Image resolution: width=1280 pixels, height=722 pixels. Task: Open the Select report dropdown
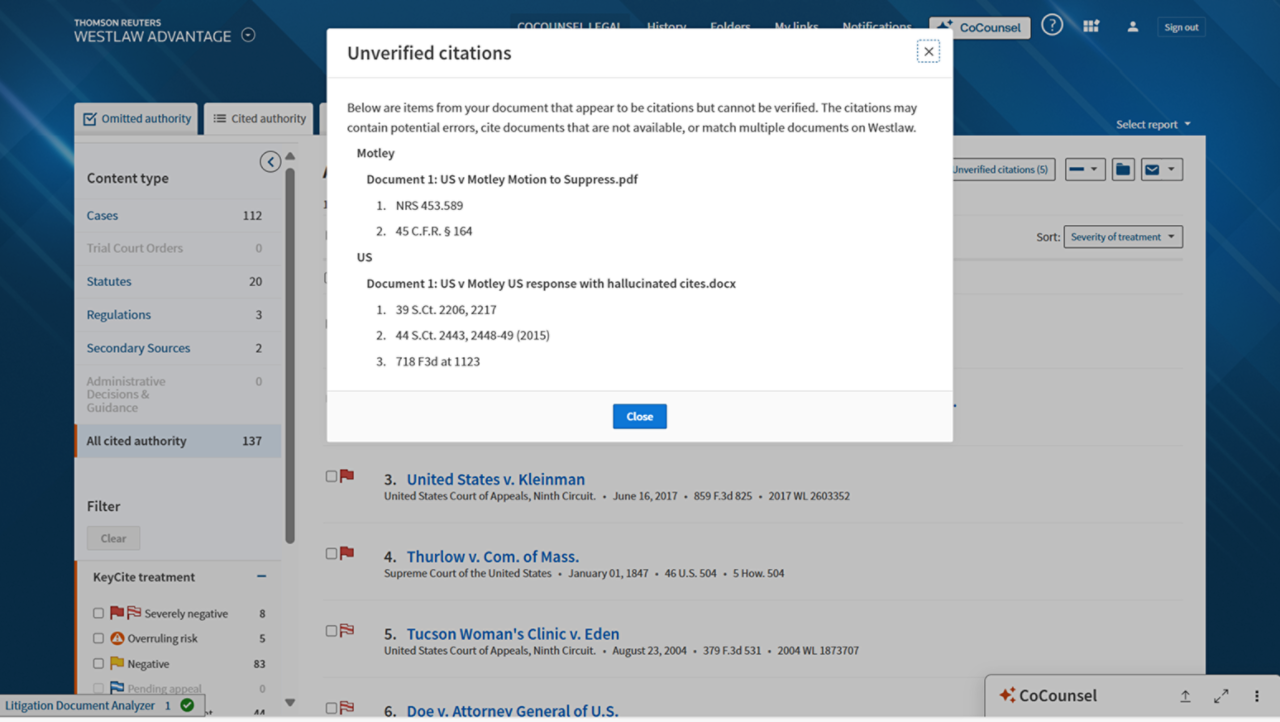tap(1153, 125)
